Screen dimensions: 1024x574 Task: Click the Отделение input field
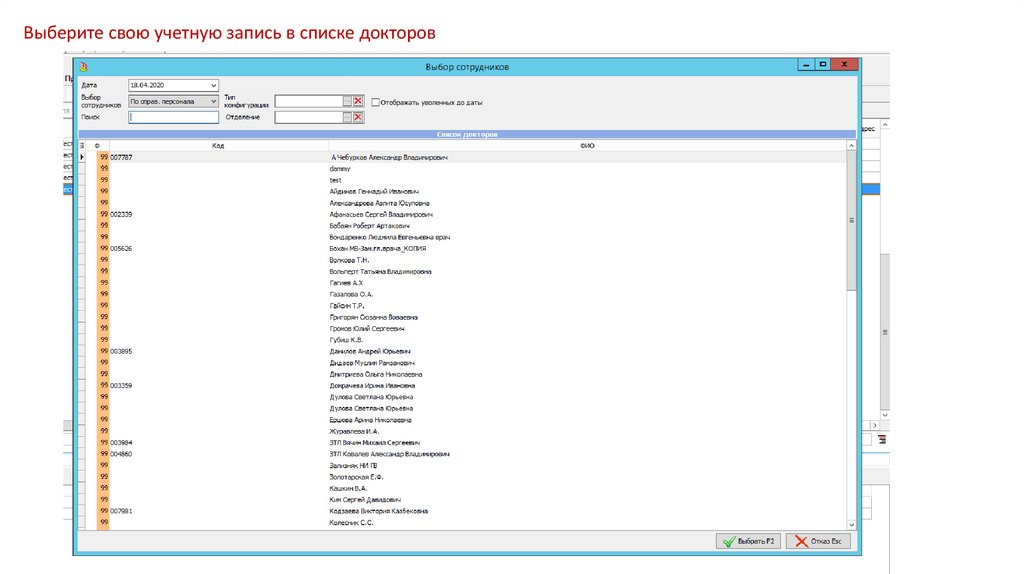pyautogui.click(x=309, y=118)
